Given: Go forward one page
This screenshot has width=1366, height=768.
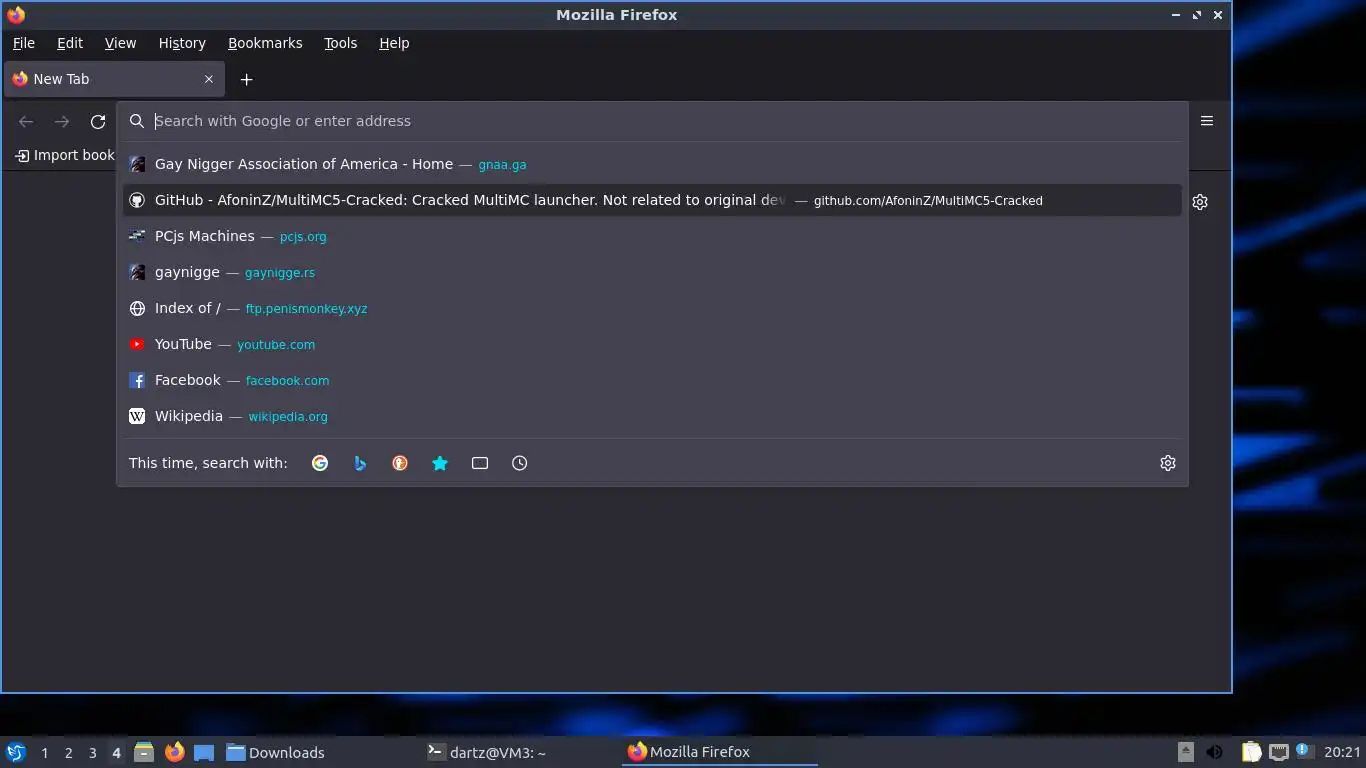Looking at the screenshot, I should pos(62,121).
